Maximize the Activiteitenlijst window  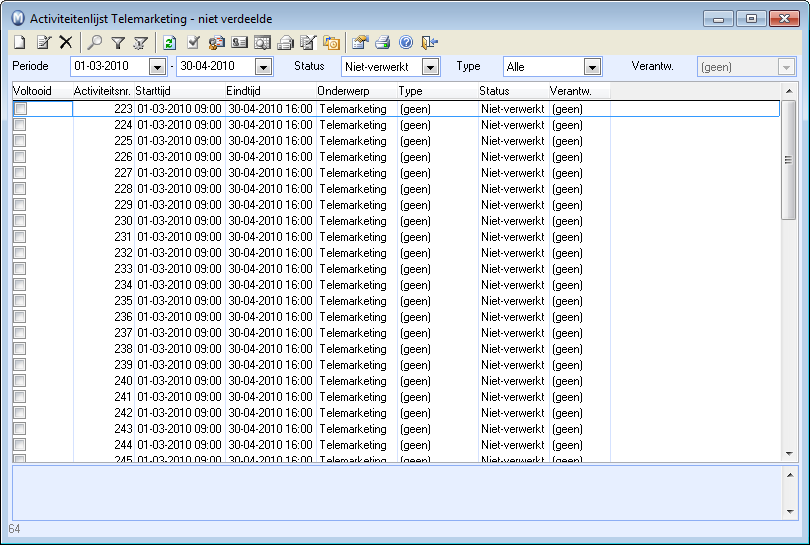(x=751, y=18)
